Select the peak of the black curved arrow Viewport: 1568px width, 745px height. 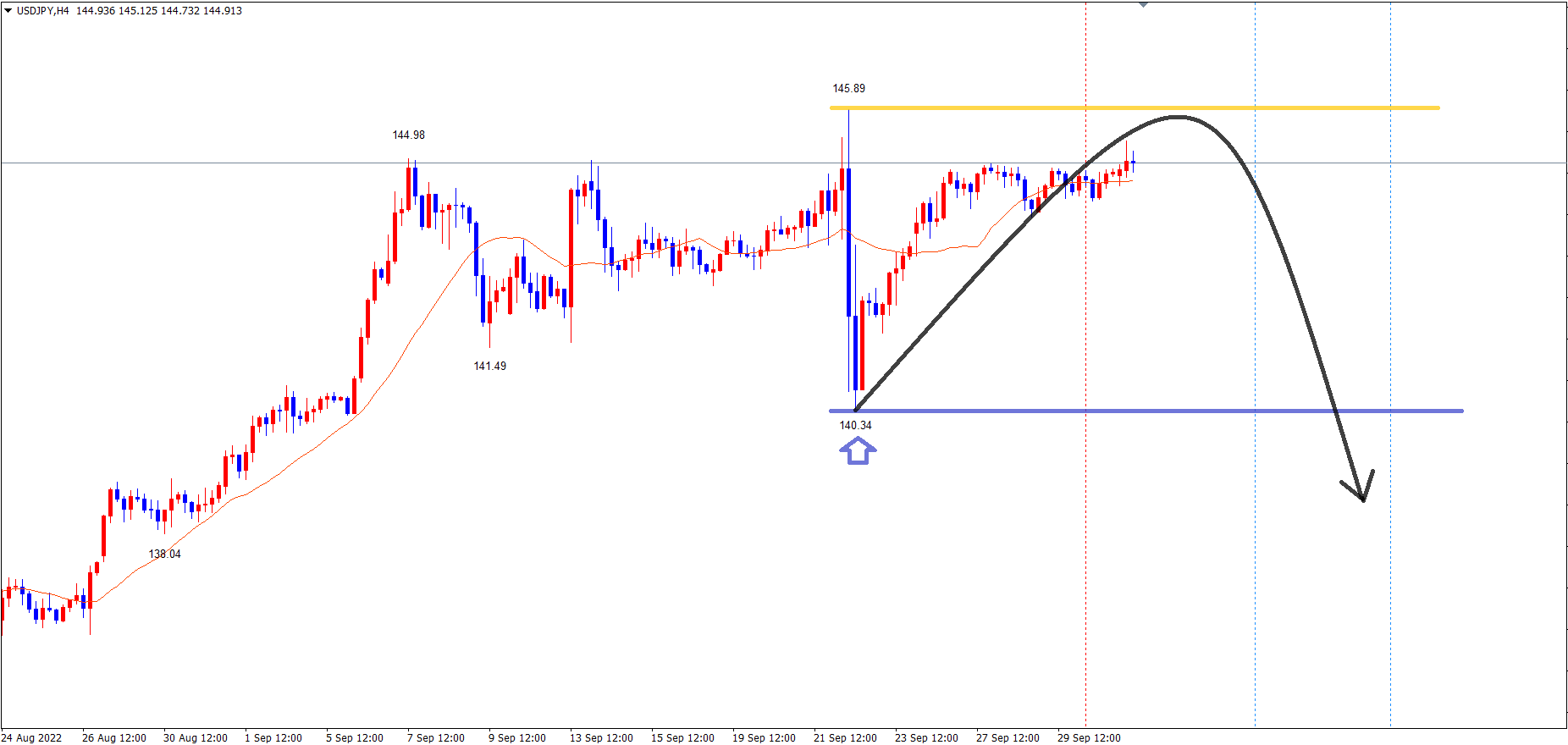[1177, 117]
